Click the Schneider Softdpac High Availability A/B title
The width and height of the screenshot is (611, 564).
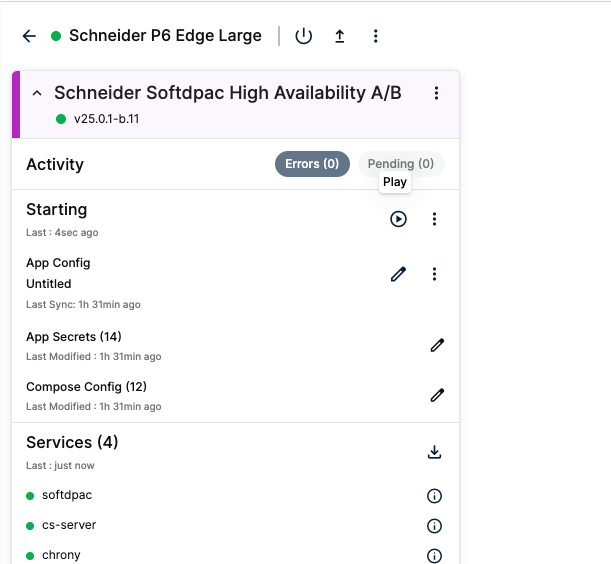click(228, 93)
